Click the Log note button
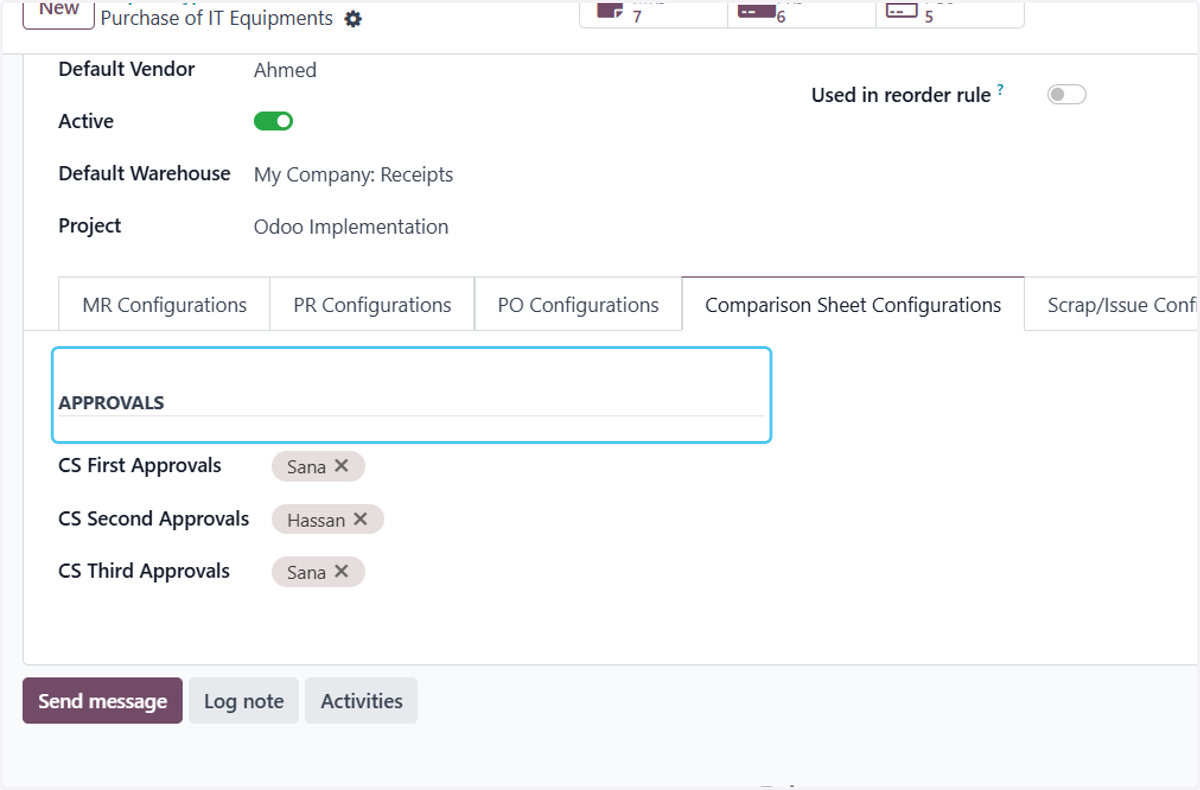 coord(244,701)
